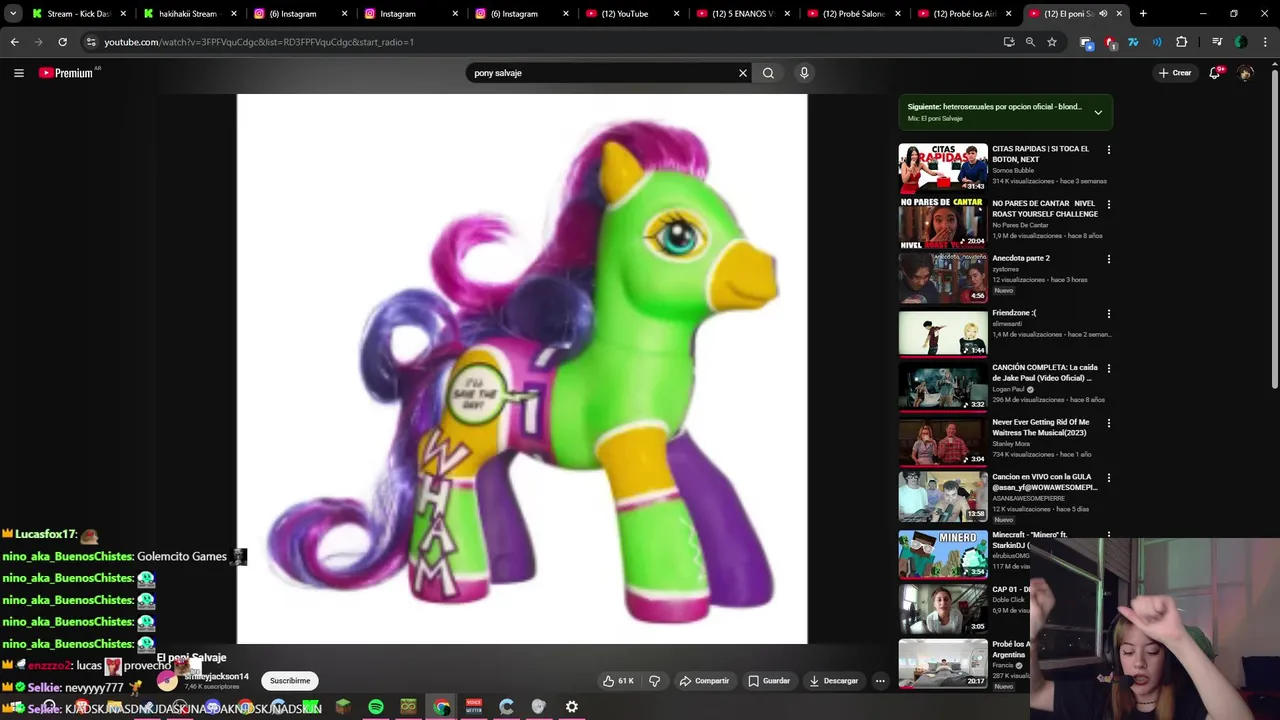Screen dimensions: 1280x720
Task: Open Spotify from the taskbar
Action: 376,707
